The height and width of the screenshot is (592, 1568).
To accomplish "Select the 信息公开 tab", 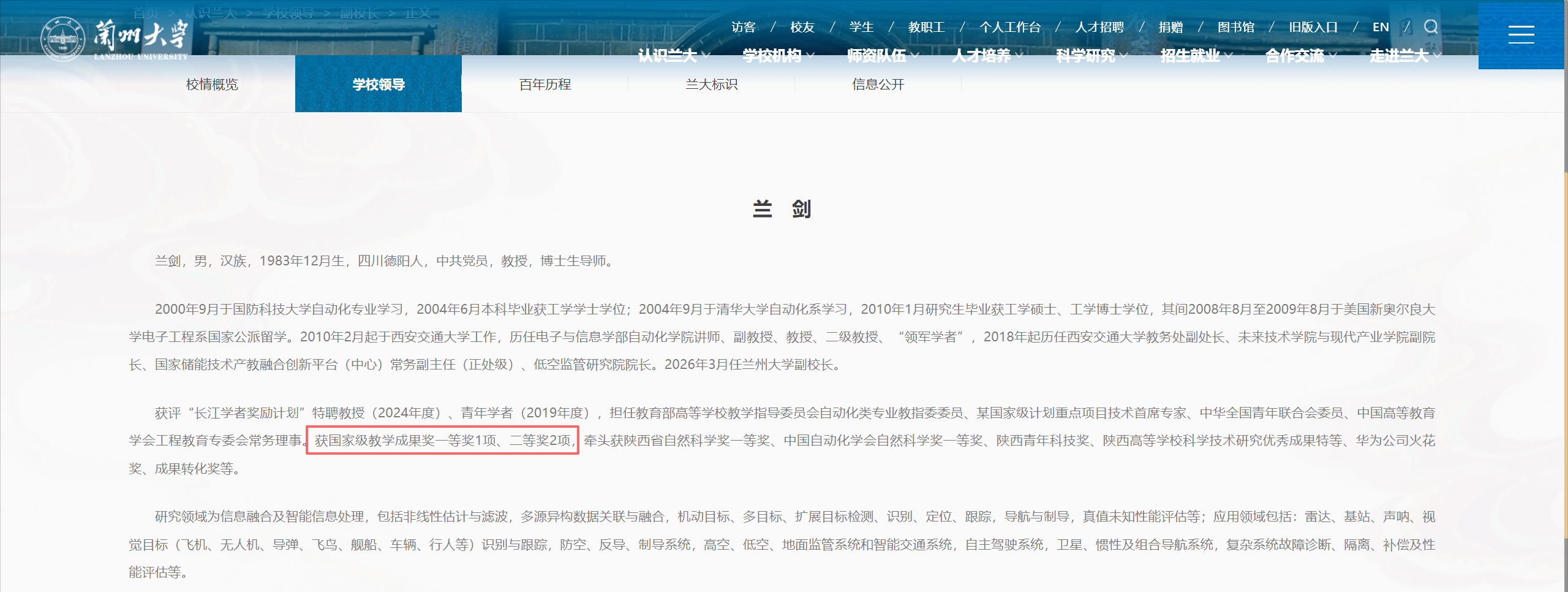I will pyautogui.click(x=878, y=84).
